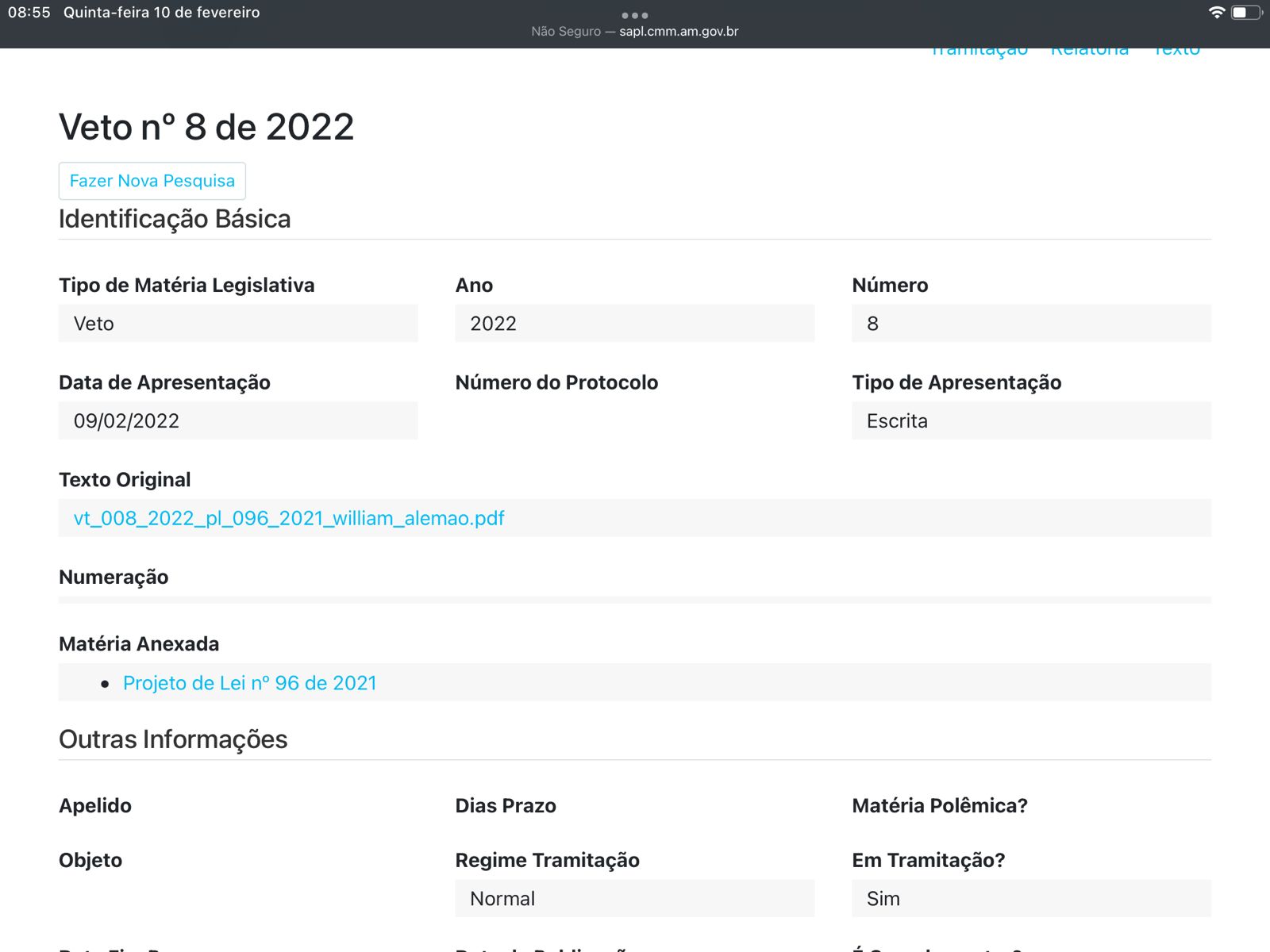Click the Número field showing 8
This screenshot has height=952, width=1270.
tap(1031, 324)
